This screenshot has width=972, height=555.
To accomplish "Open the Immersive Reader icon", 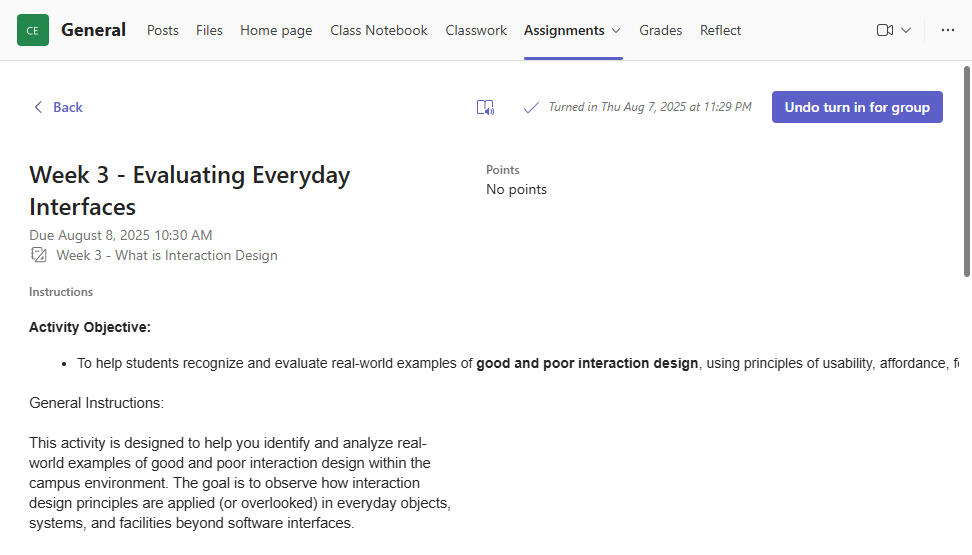I will click(x=485, y=107).
